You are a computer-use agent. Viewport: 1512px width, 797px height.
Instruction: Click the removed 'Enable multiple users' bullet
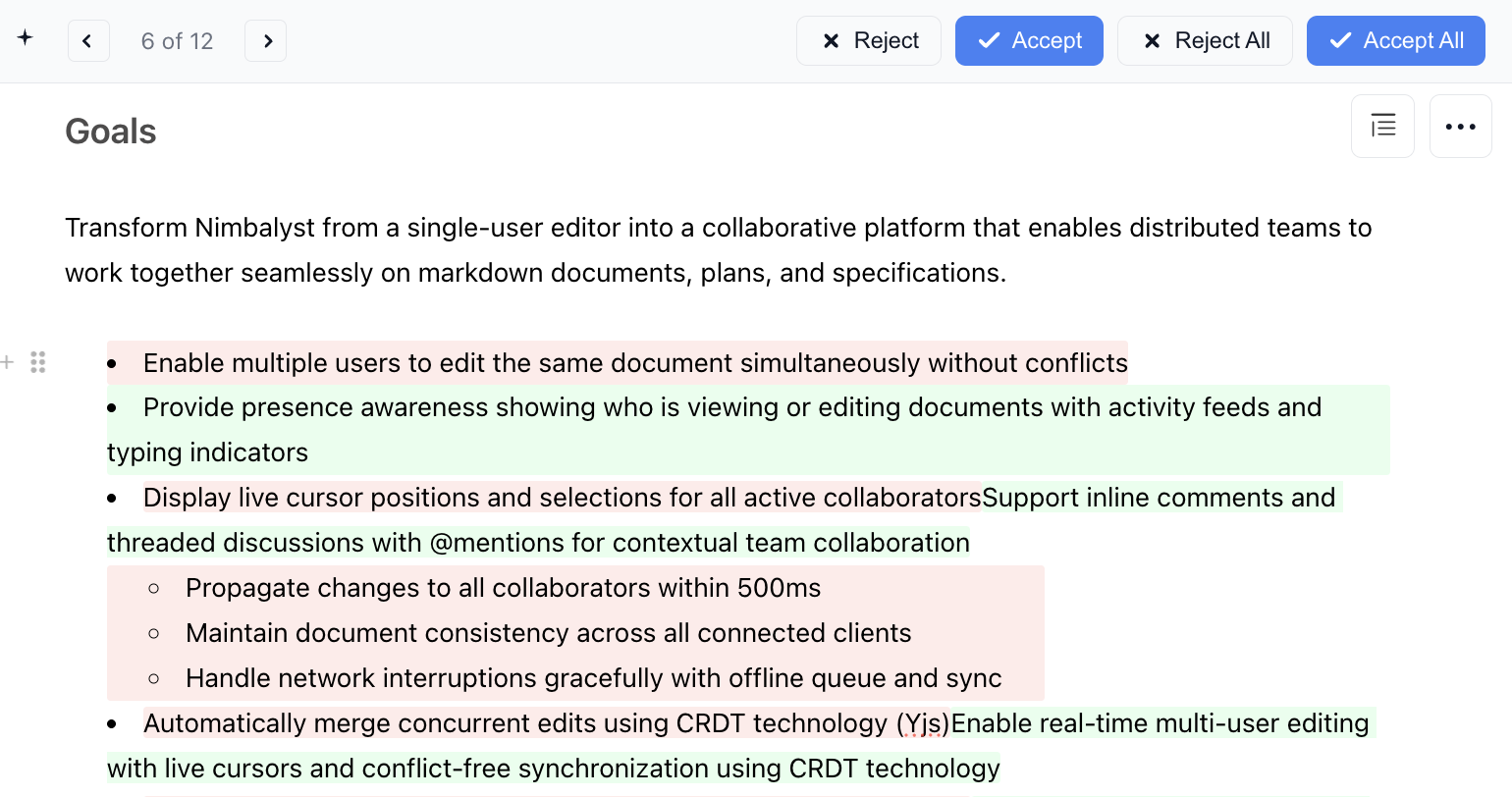(x=634, y=363)
